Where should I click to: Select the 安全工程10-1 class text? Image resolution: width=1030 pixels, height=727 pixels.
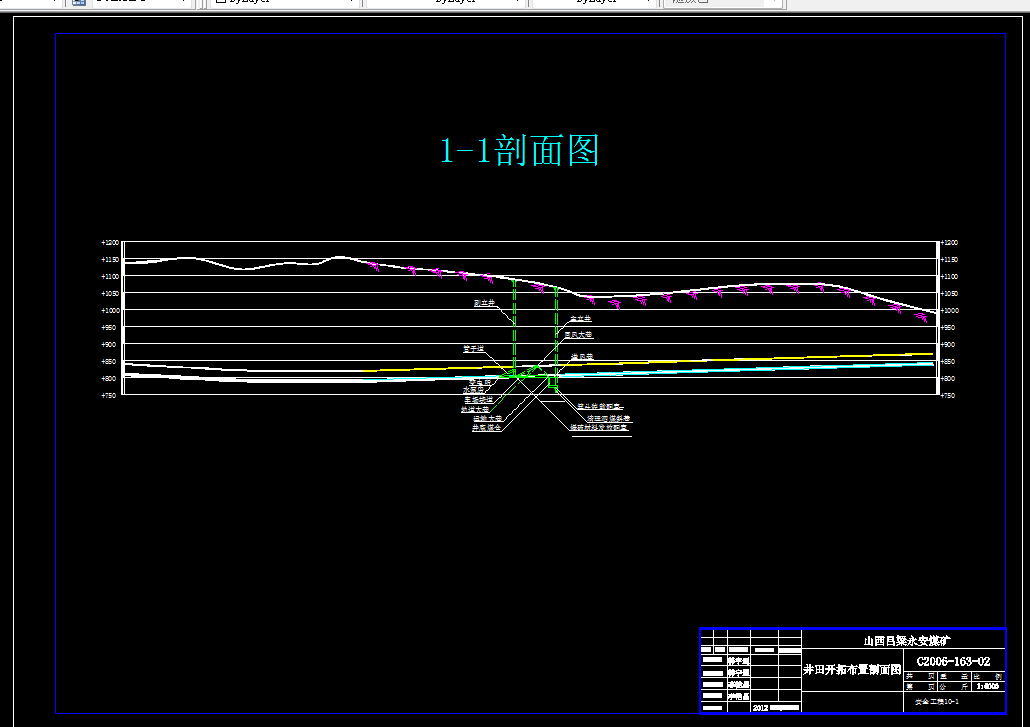(937, 701)
